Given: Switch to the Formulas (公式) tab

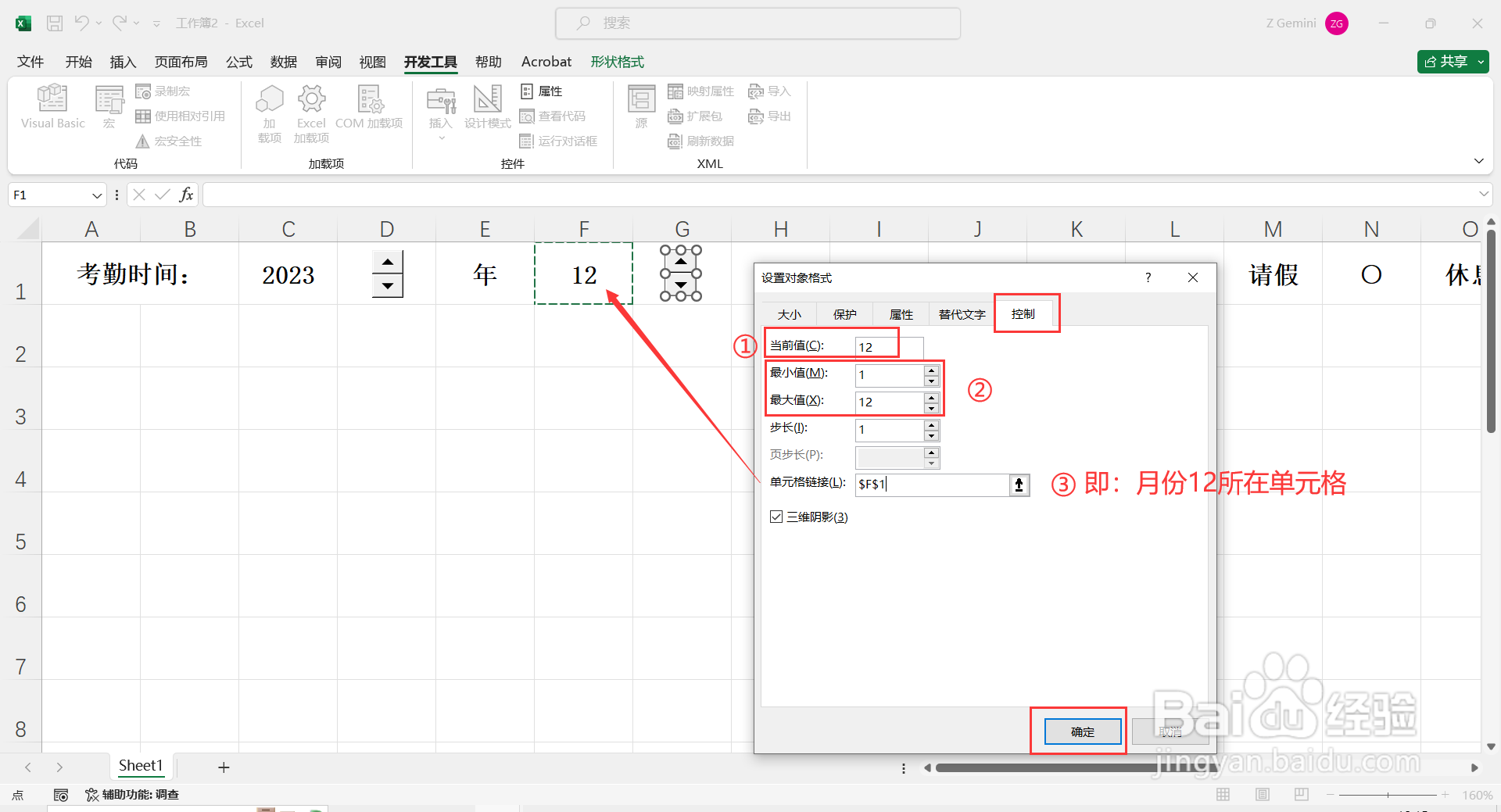Looking at the screenshot, I should coord(239,62).
